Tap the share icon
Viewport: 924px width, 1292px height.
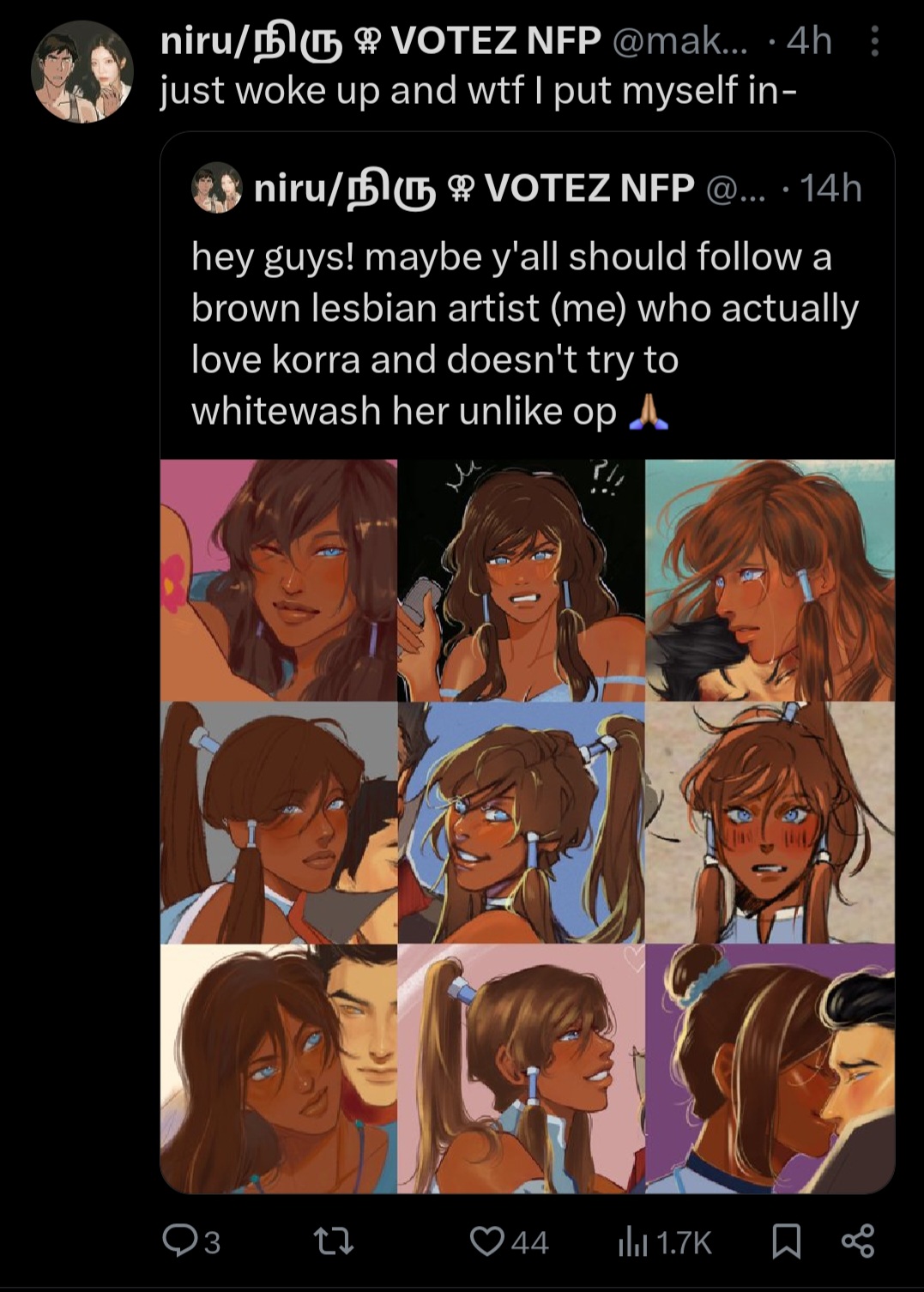857,1241
